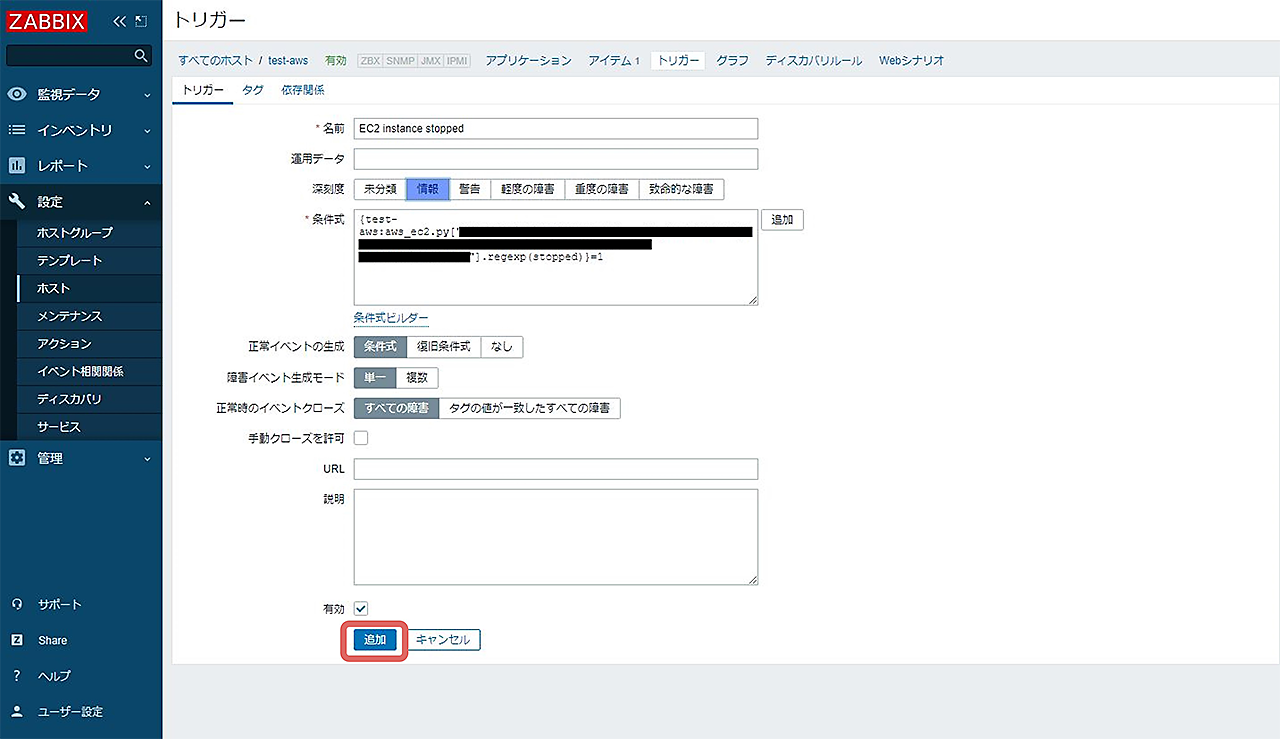The height and width of the screenshot is (739, 1280).
Task: Open the 条件式ビルダー link
Action: point(391,318)
